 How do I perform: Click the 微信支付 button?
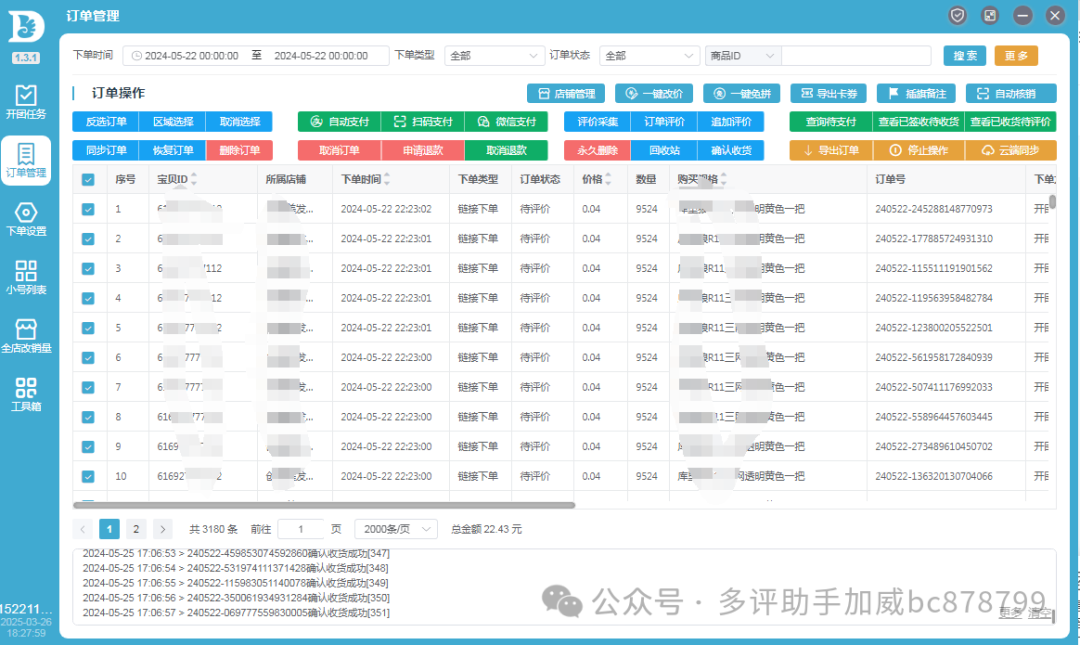(x=506, y=121)
